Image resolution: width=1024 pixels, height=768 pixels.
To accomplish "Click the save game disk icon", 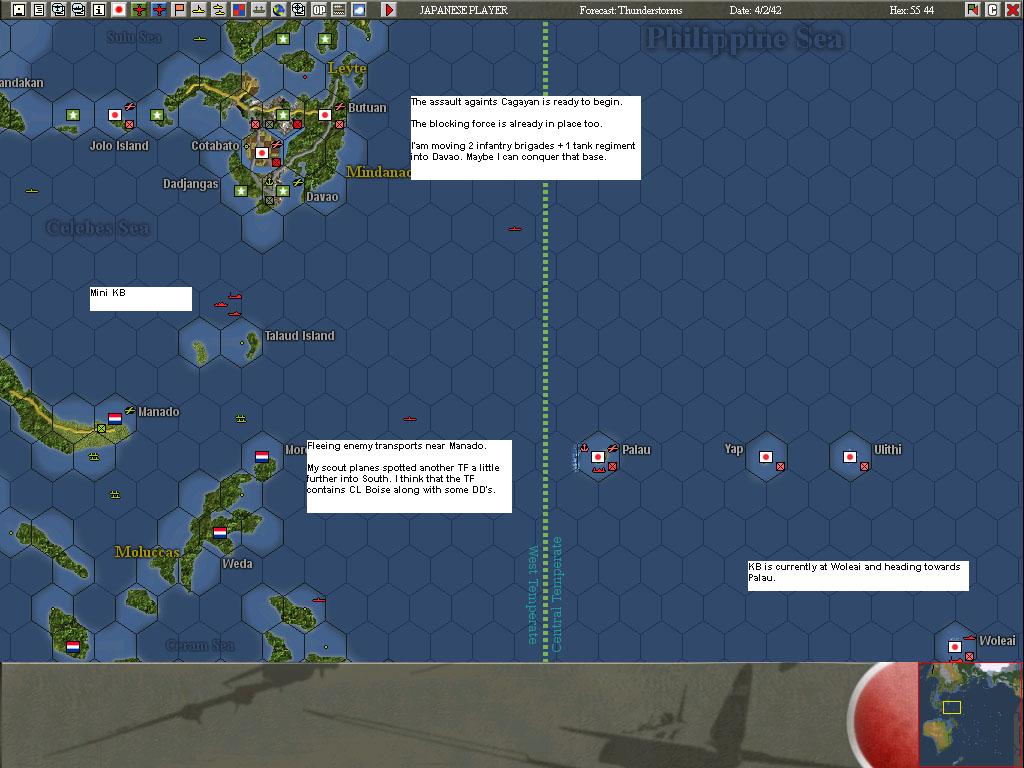I will tap(18, 10).
